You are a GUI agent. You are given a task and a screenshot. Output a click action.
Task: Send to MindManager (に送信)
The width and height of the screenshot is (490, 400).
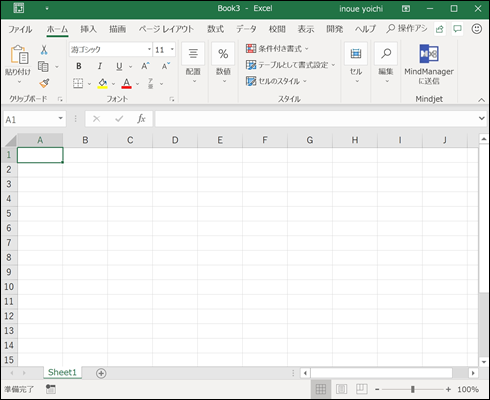(429, 64)
